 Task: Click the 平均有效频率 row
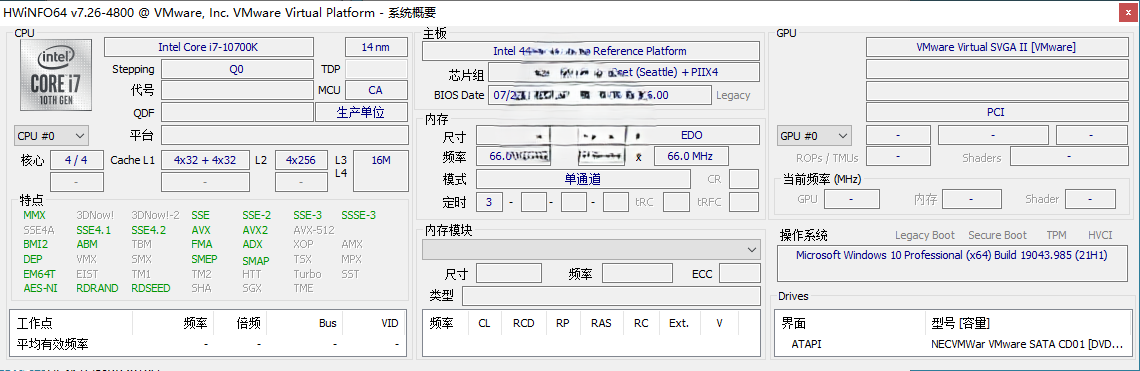[x=208, y=344]
